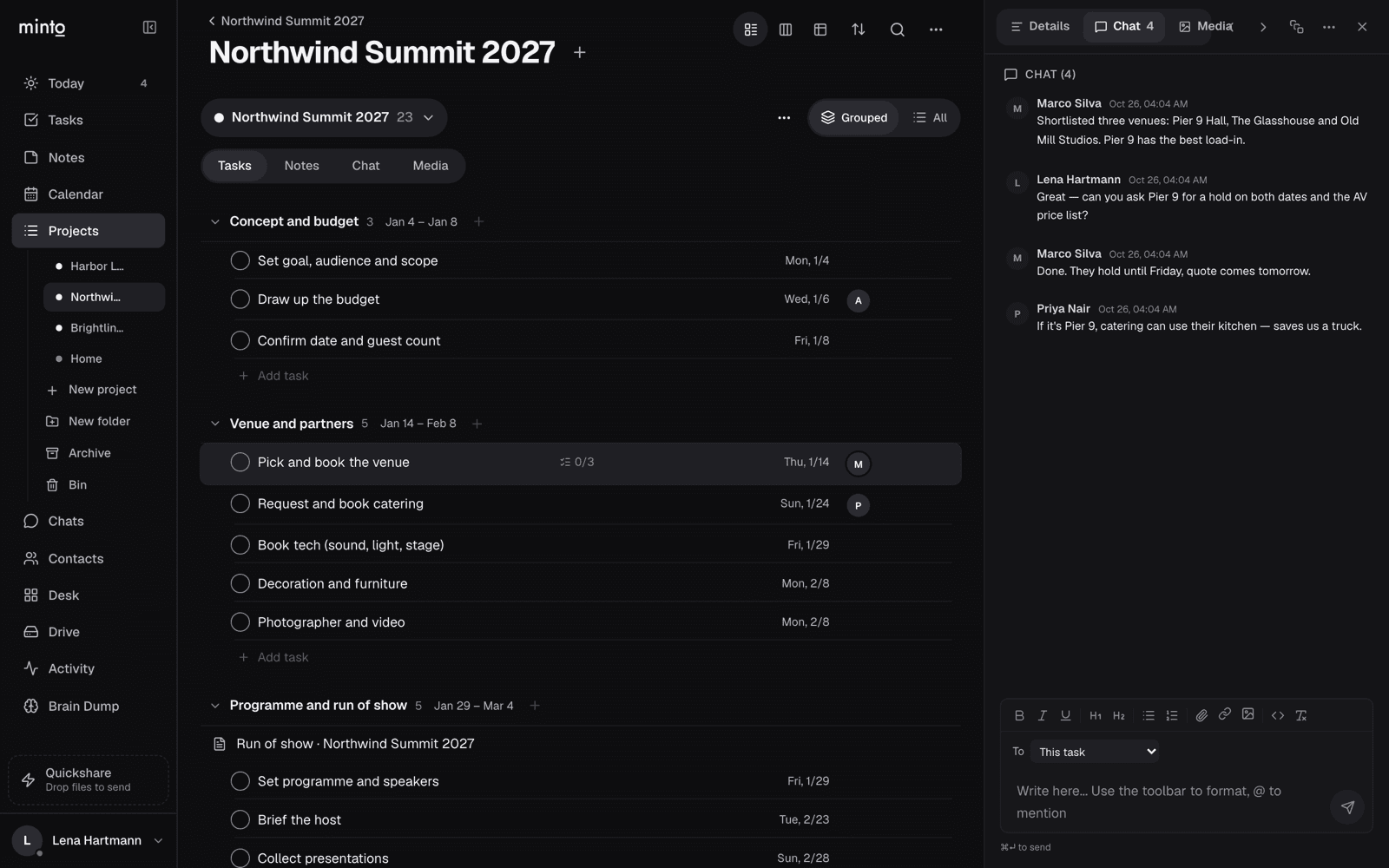Open Brain Dump in the sidebar
This screenshot has height=868, width=1389.
tap(89, 707)
